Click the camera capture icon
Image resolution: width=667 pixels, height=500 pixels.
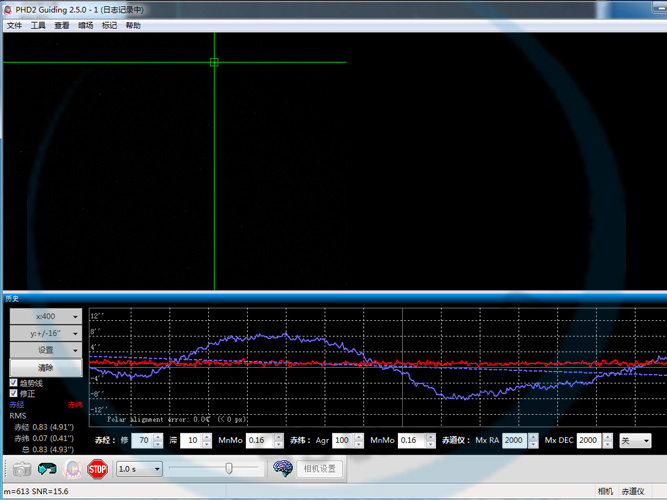[x=21, y=468]
